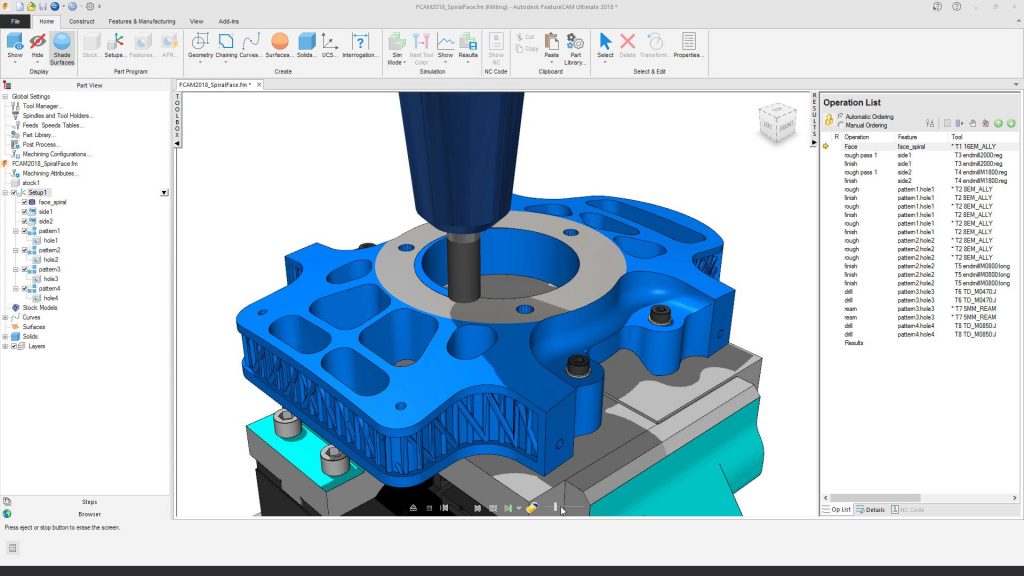Switch to the Construct ribbon tab
The width and height of the screenshot is (1024, 576).
82,21
